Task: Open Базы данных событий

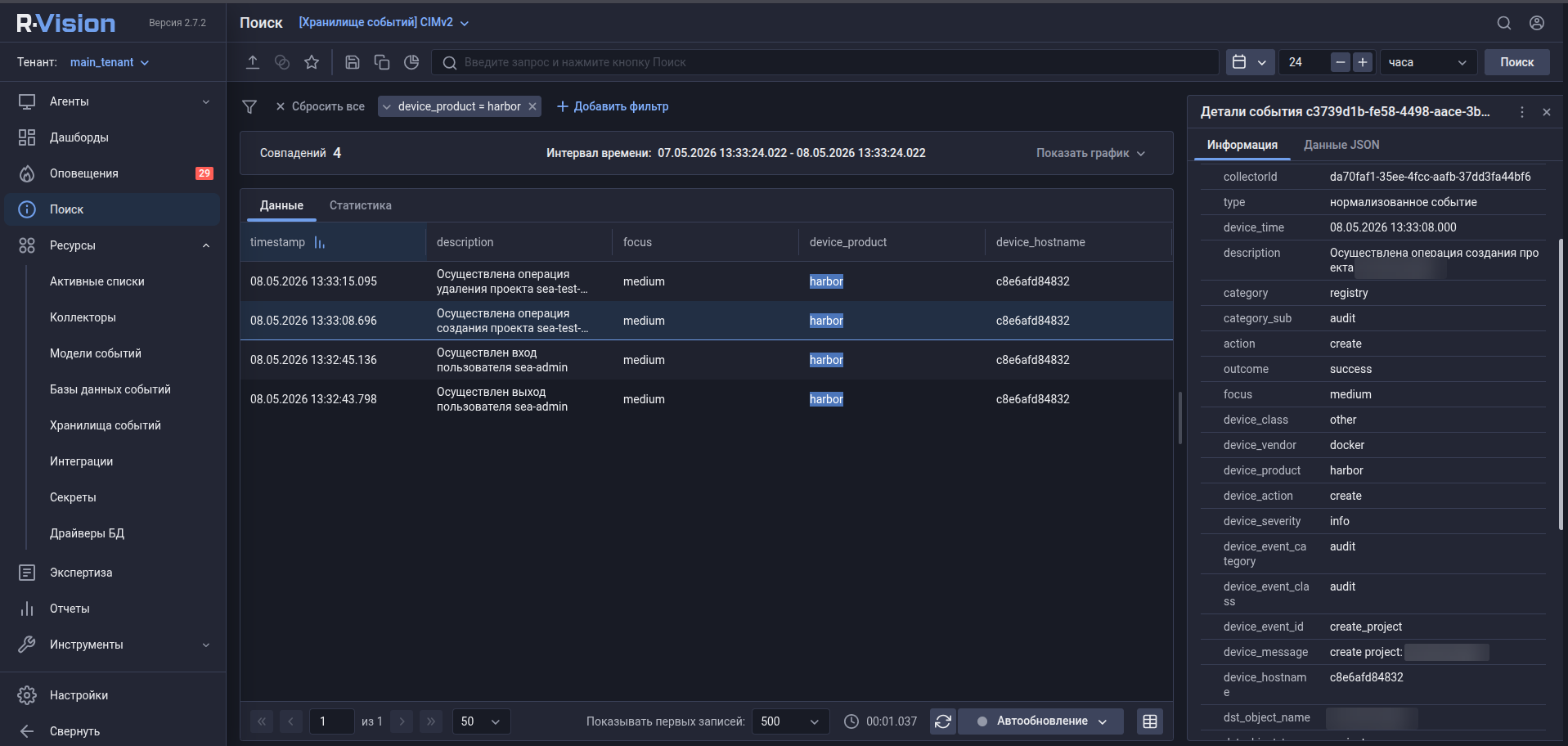Action: tap(110, 389)
